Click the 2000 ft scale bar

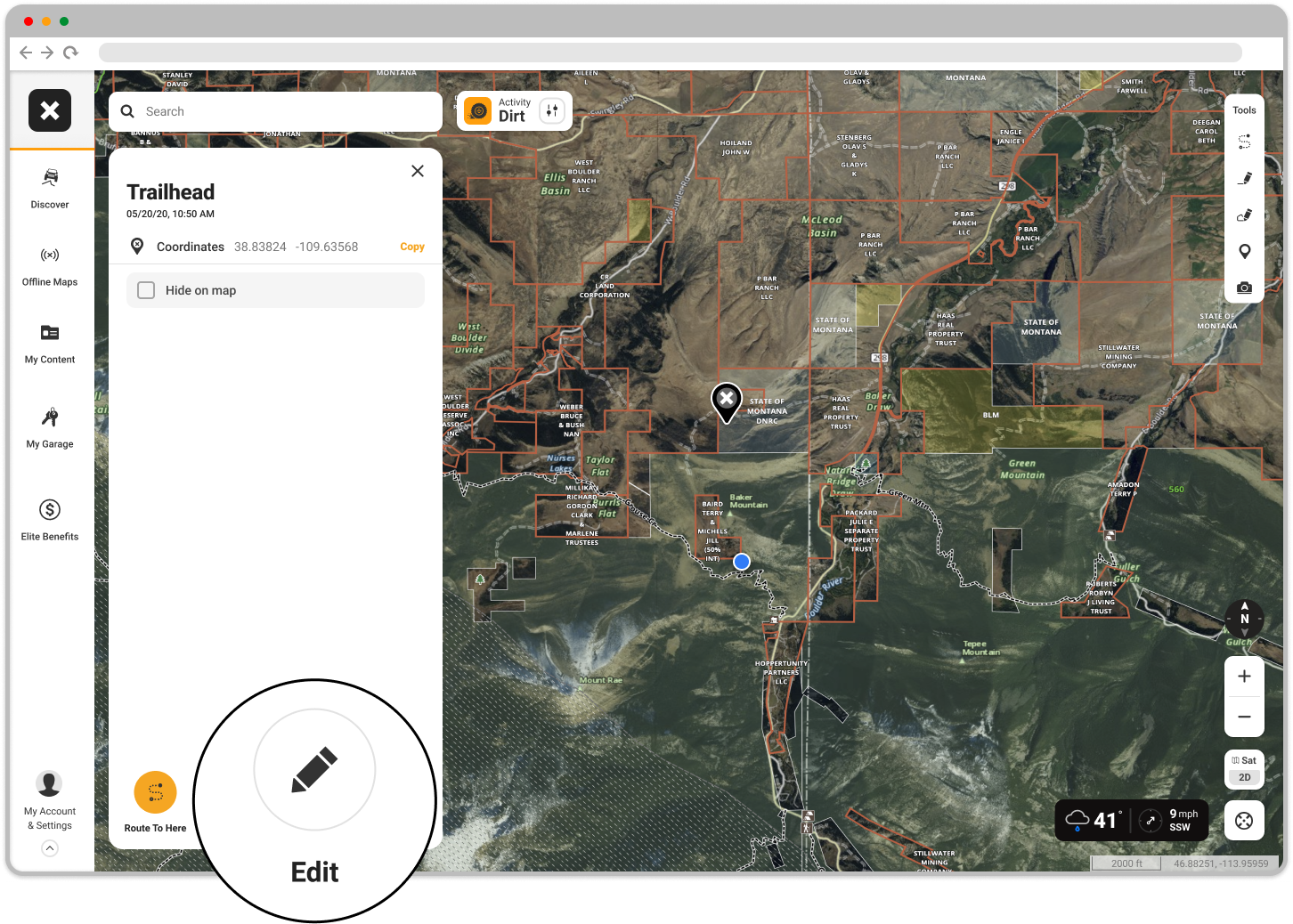coord(1126,863)
